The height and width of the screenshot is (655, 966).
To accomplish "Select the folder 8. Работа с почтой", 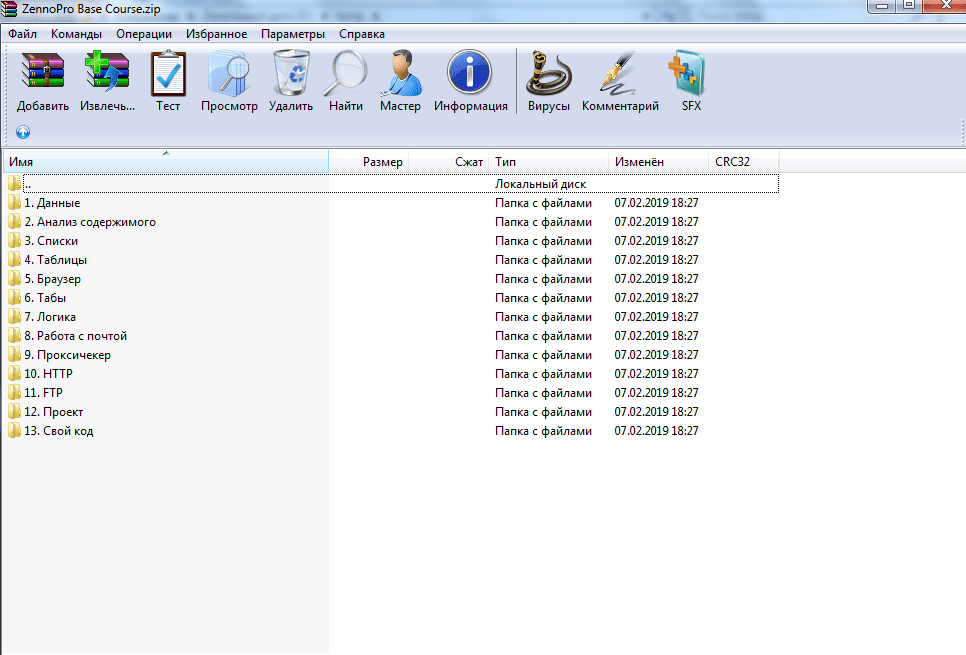I will click(76, 336).
